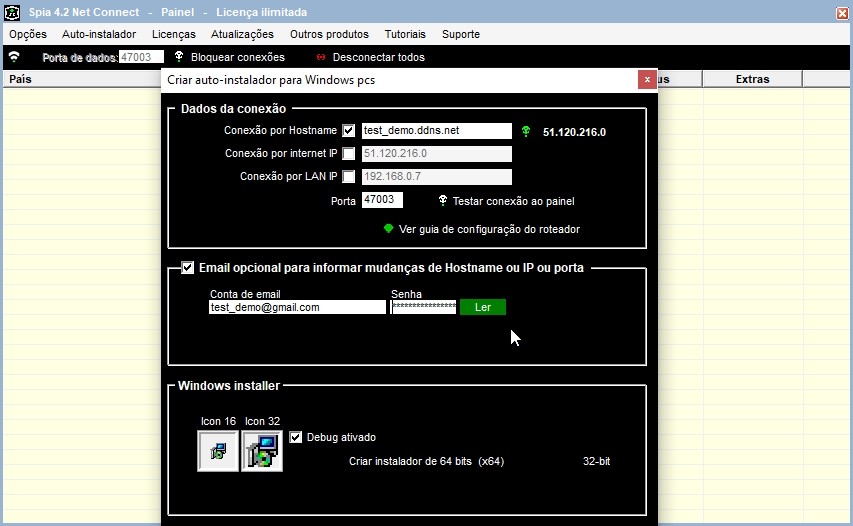Screen dimensions: 853x526
Task: Click Desconectar todos text
Action: click(379, 57)
